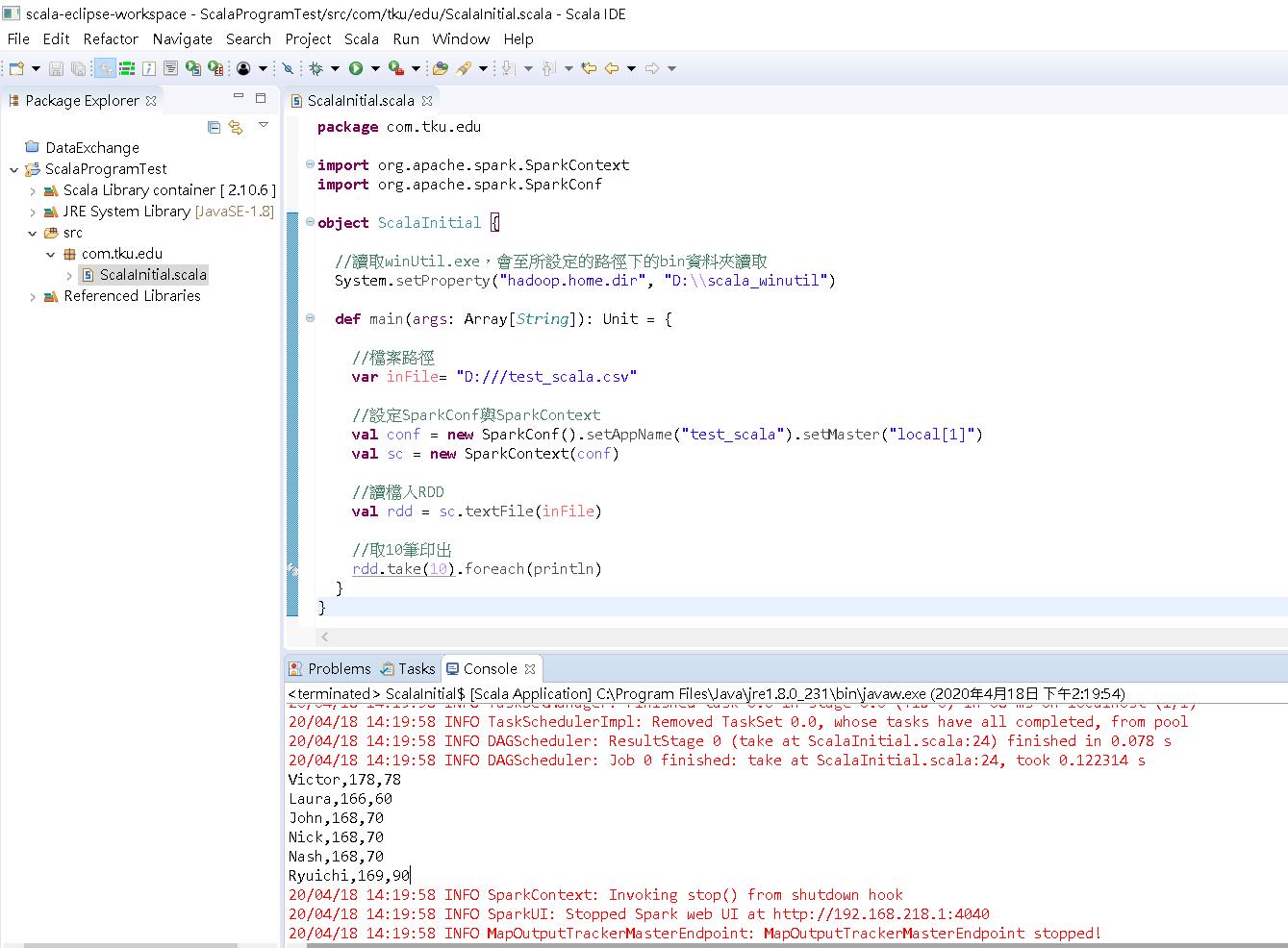Screen dimensions: 1288x948
Task: Go to Last Edit Location icon
Action: coord(589,68)
